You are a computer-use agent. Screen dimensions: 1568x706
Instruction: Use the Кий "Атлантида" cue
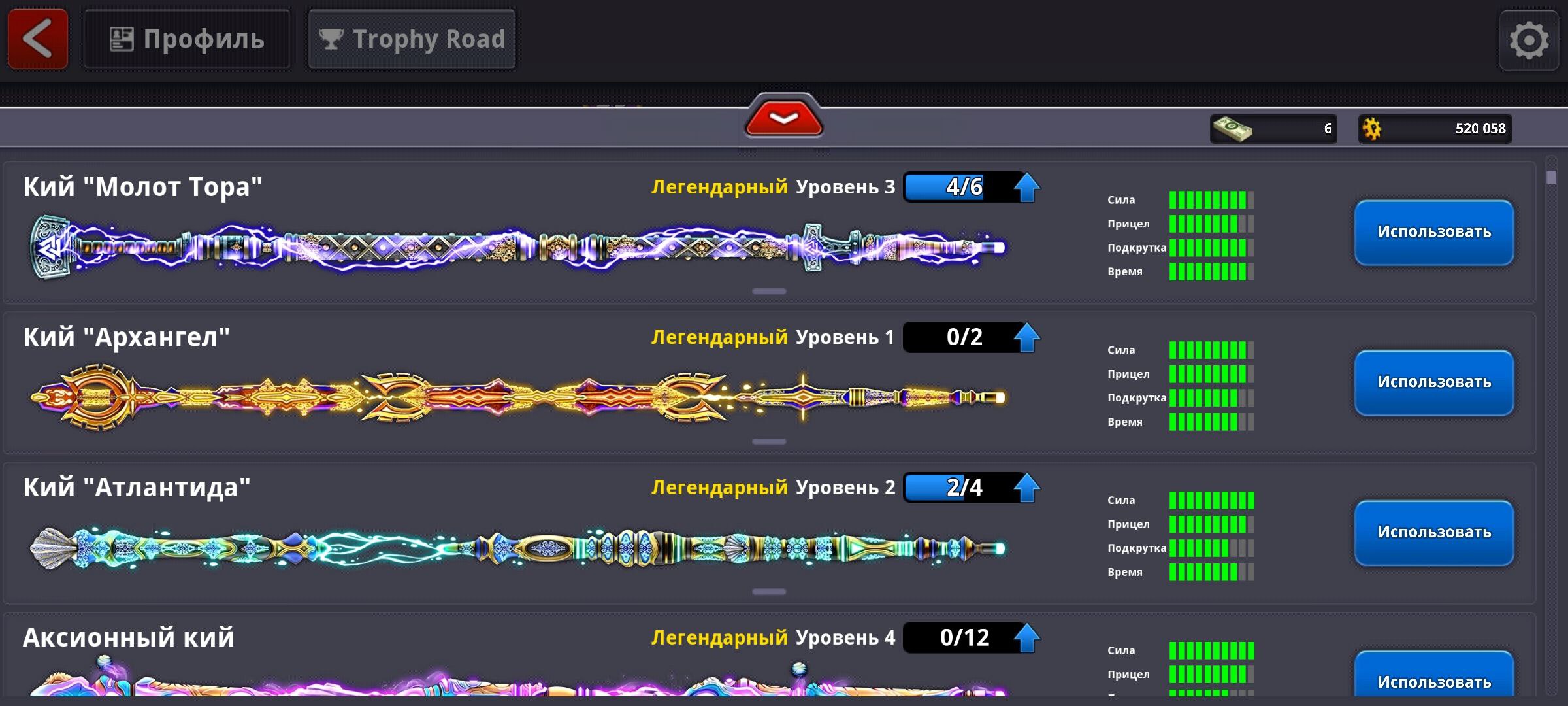[x=1434, y=533]
